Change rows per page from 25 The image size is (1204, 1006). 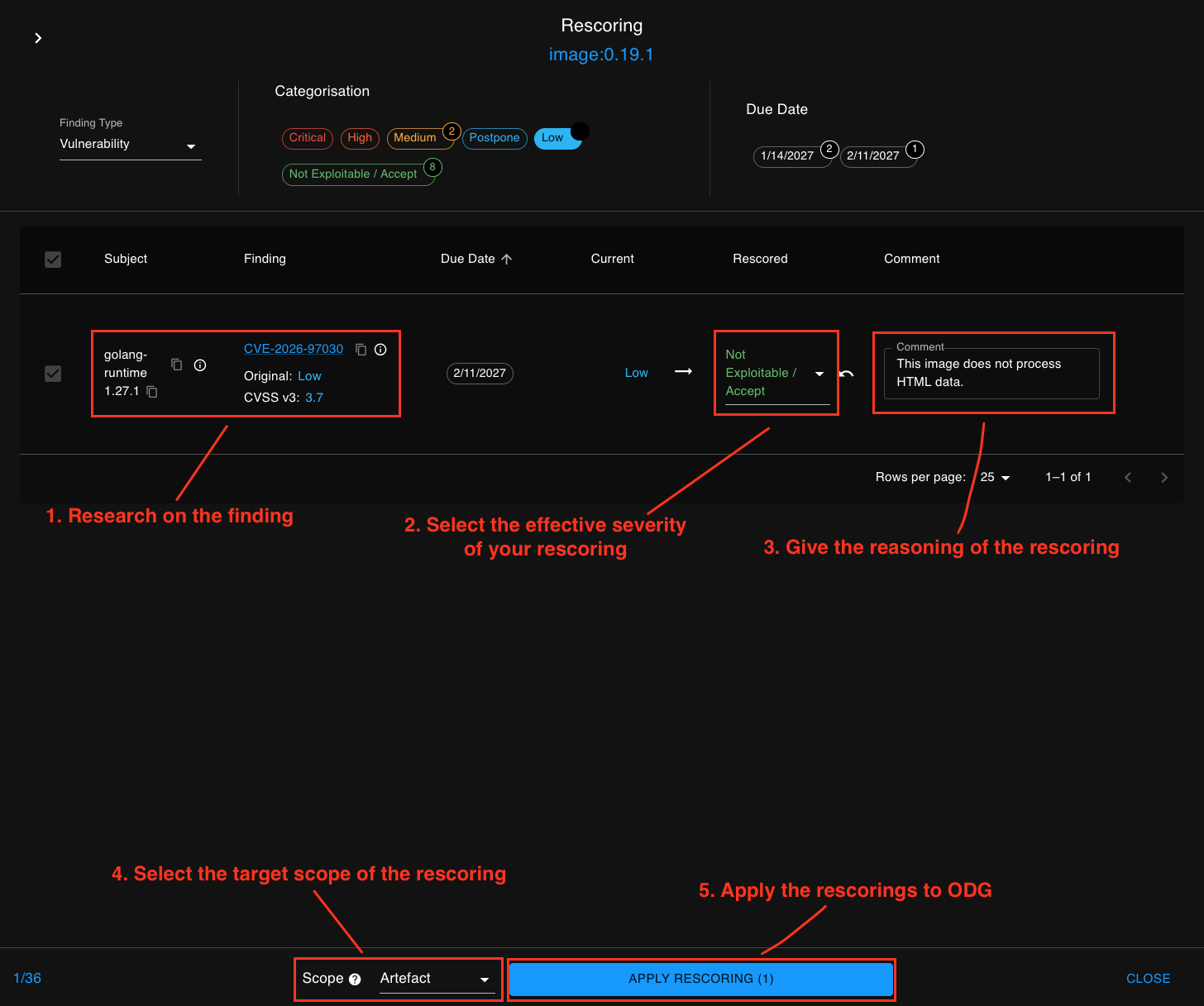(996, 477)
